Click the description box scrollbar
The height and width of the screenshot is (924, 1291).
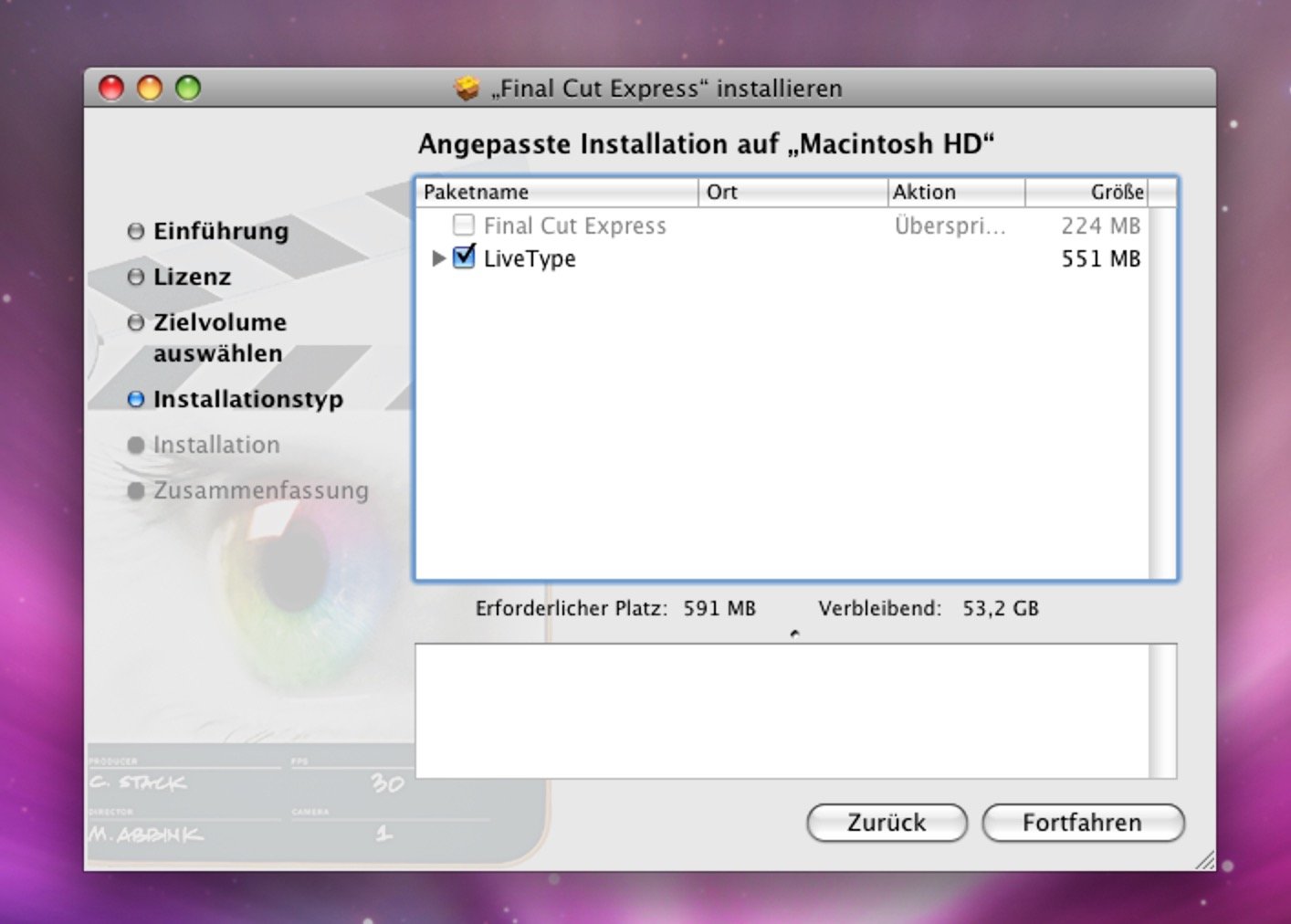click(x=1162, y=711)
